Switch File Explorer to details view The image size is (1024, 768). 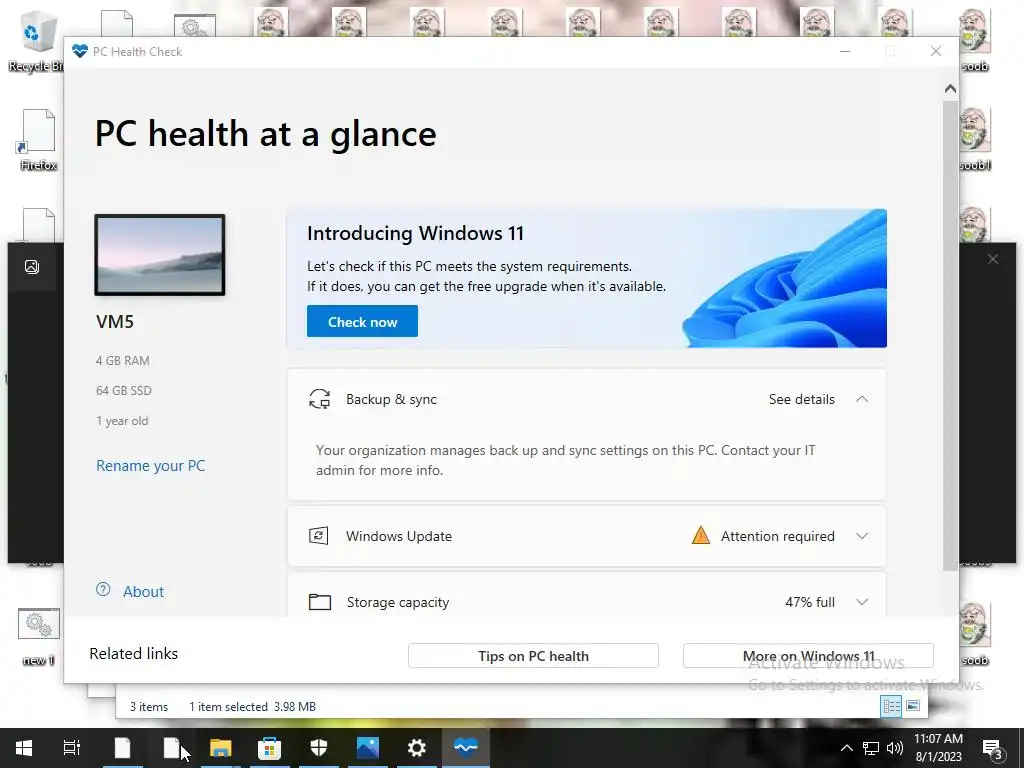coord(891,706)
